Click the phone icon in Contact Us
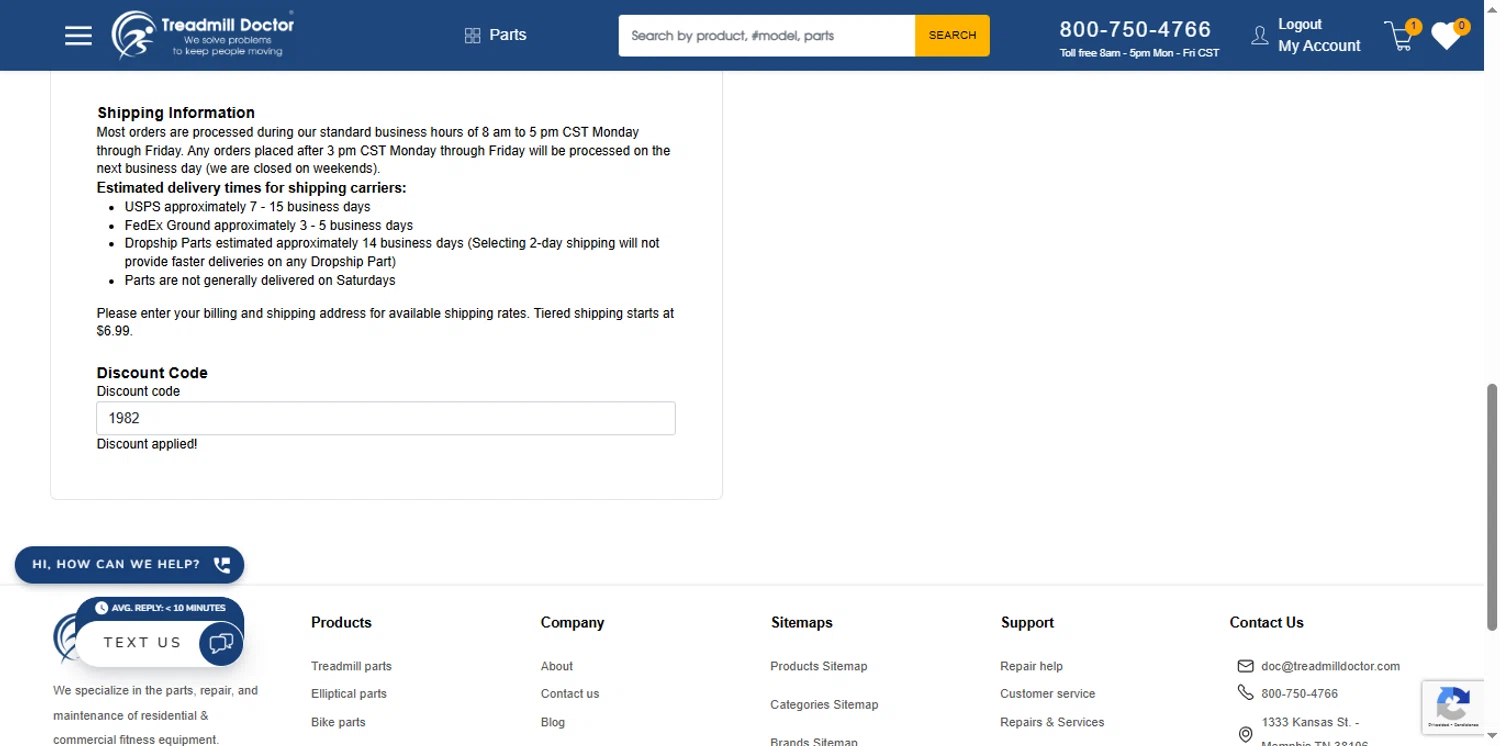The height and width of the screenshot is (746, 1500). [1245, 692]
